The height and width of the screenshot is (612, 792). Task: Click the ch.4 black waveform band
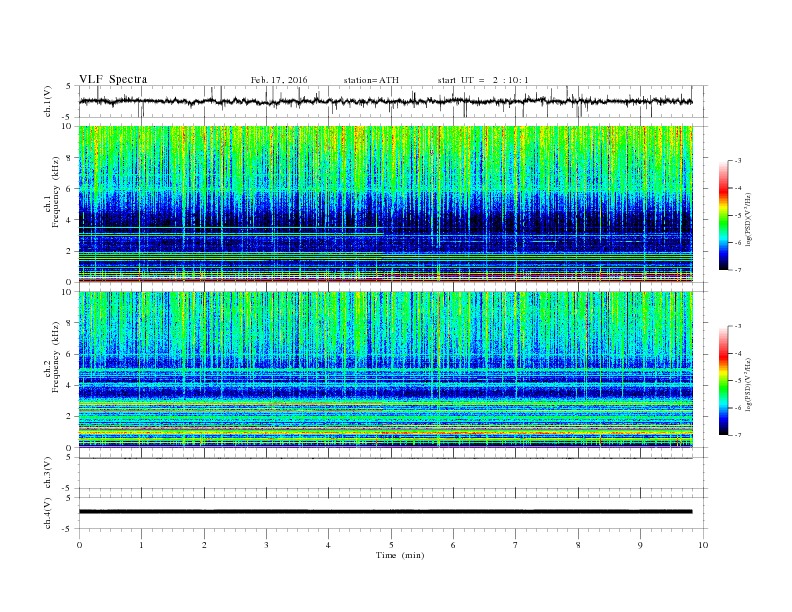385,512
